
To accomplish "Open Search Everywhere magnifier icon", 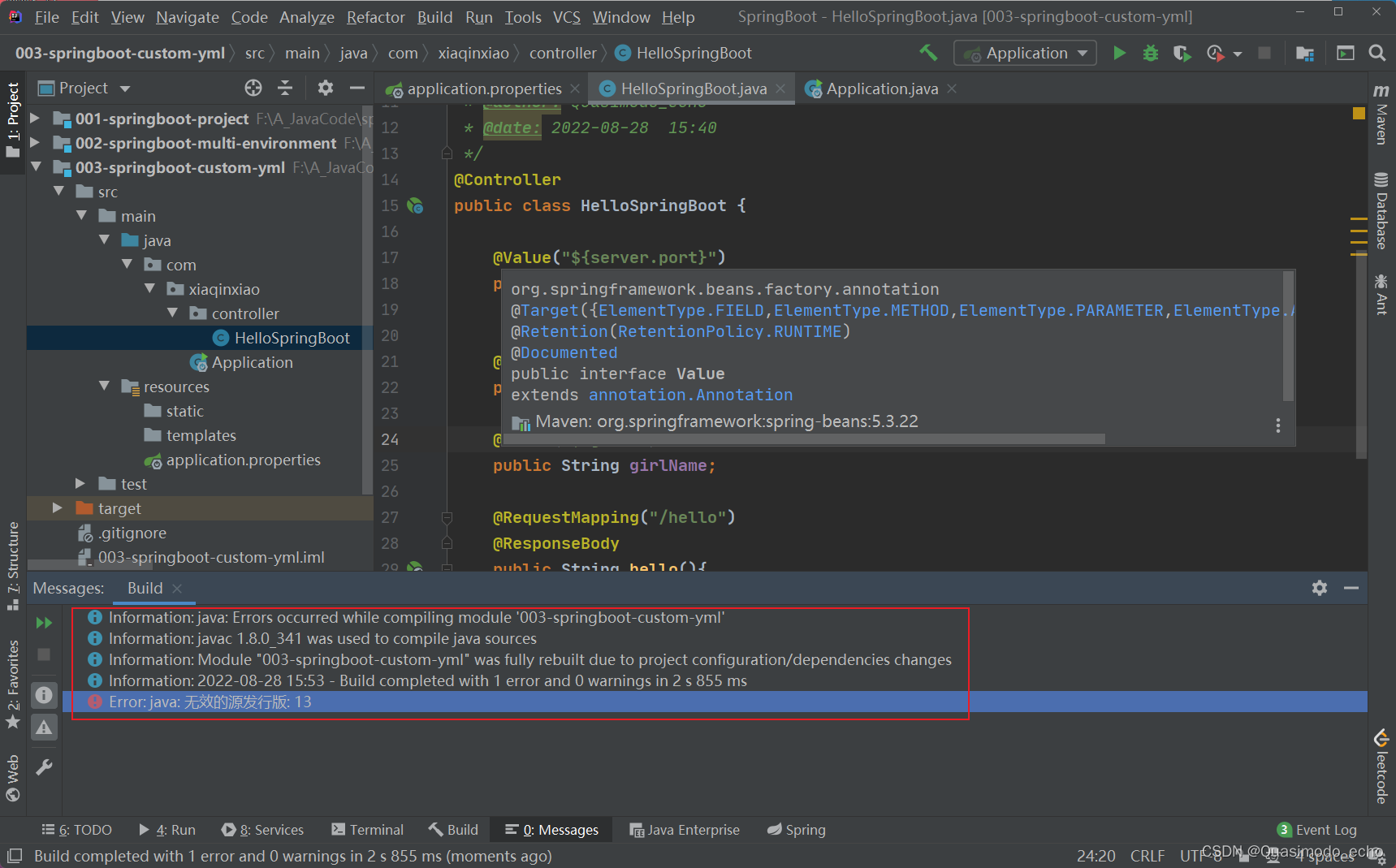I will pyautogui.click(x=1377, y=53).
